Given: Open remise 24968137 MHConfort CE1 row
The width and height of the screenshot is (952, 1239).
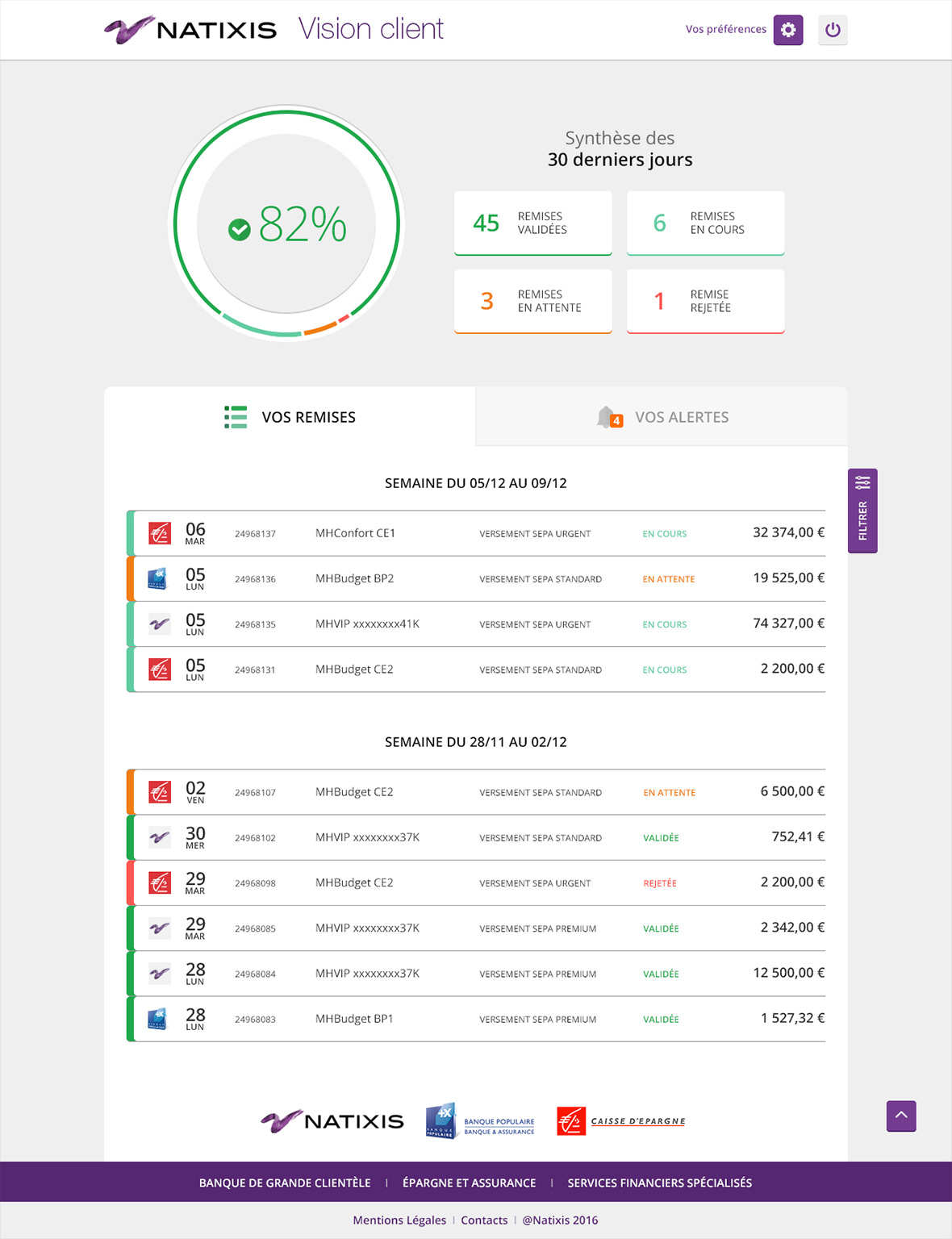Looking at the screenshot, I should point(476,533).
